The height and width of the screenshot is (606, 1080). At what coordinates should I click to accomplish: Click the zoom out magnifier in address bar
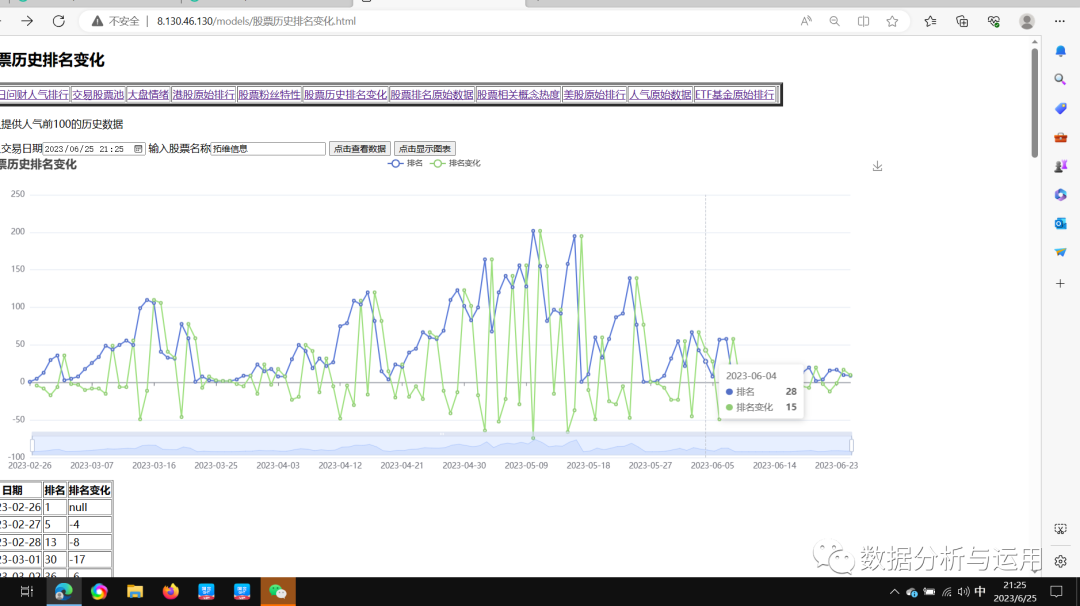(834, 21)
